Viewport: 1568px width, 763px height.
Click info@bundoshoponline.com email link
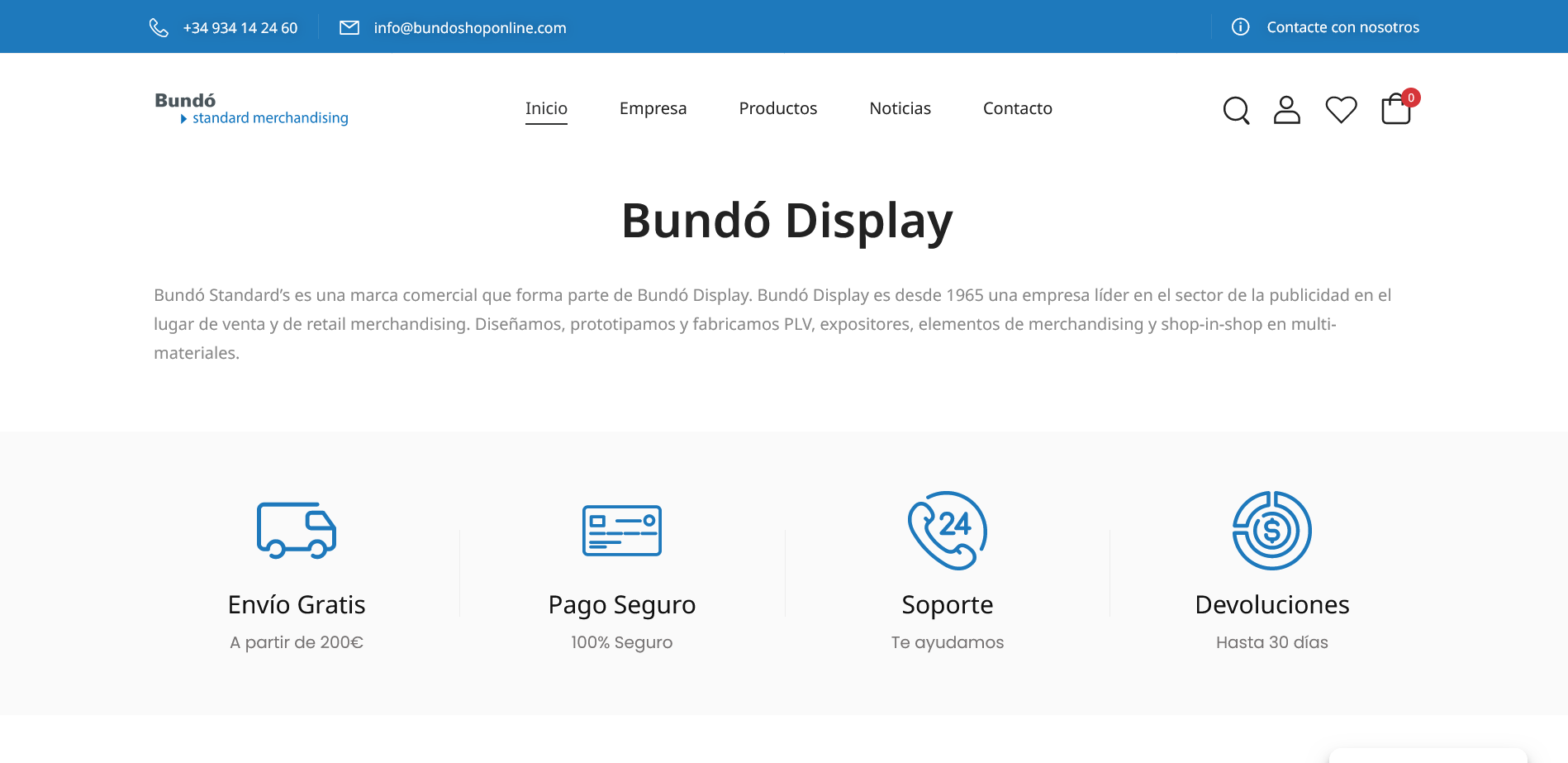tap(470, 28)
